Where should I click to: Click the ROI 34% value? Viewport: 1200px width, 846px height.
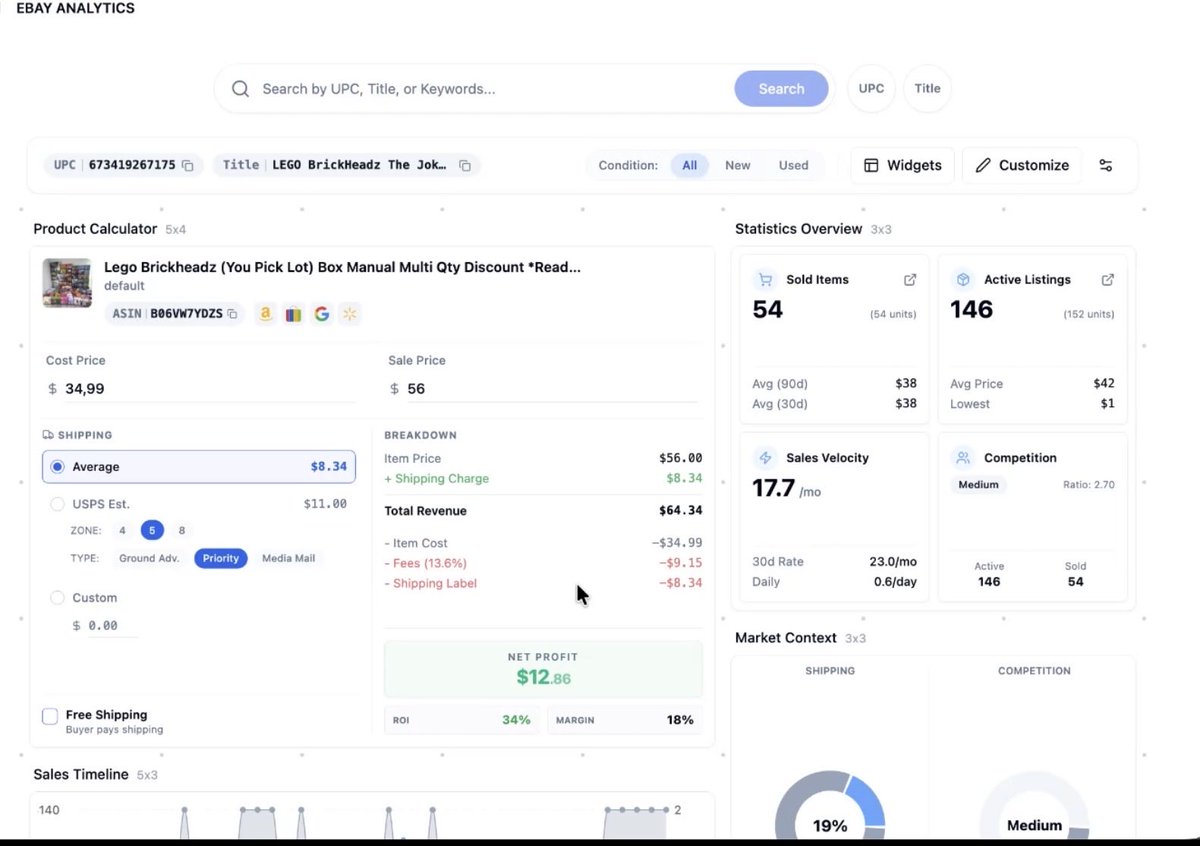click(516, 719)
